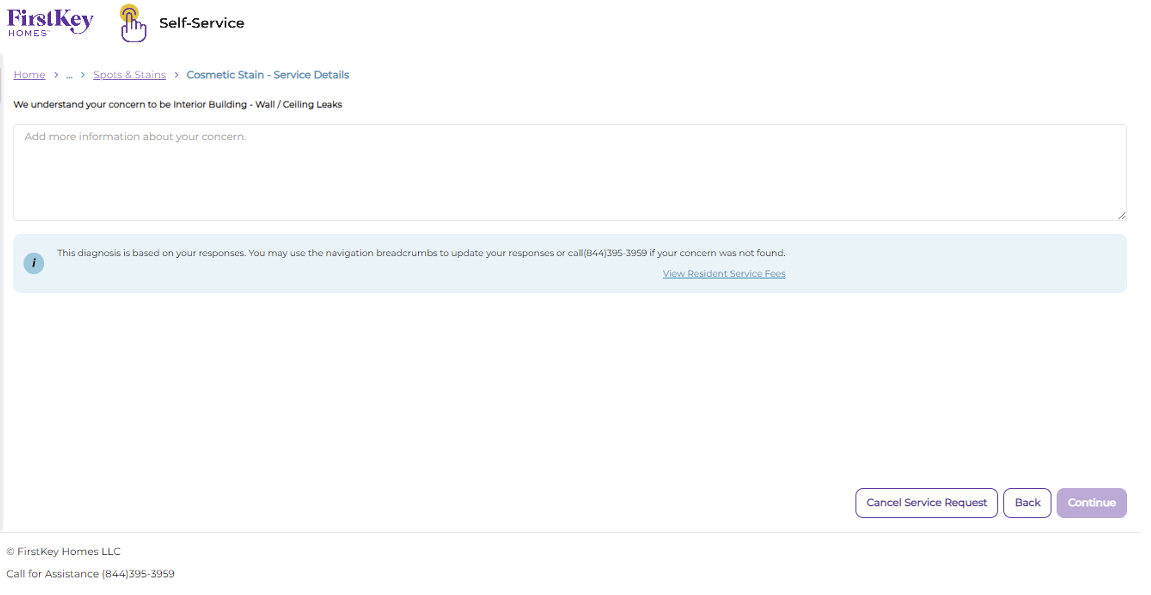Click the Continue button
The height and width of the screenshot is (595, 1151).
click(x=1092, y=503)
